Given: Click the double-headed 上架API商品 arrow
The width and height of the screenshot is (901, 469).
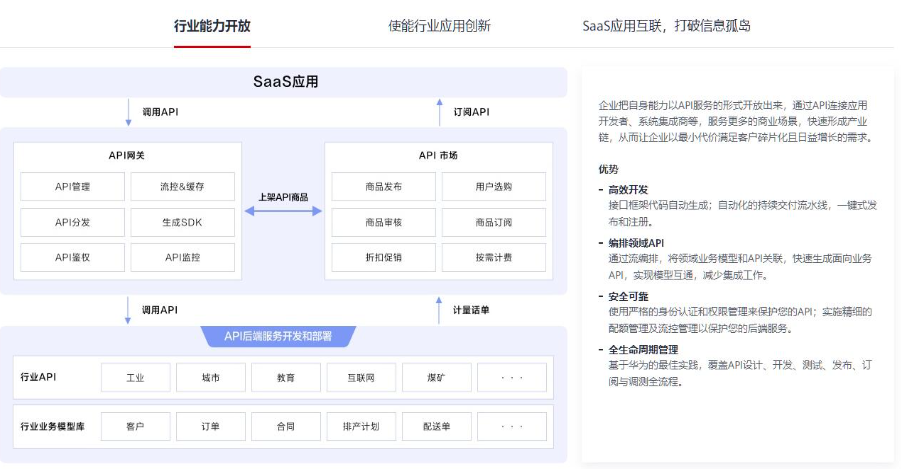Looking at the screenshot, I should click(x=283, y=211).
